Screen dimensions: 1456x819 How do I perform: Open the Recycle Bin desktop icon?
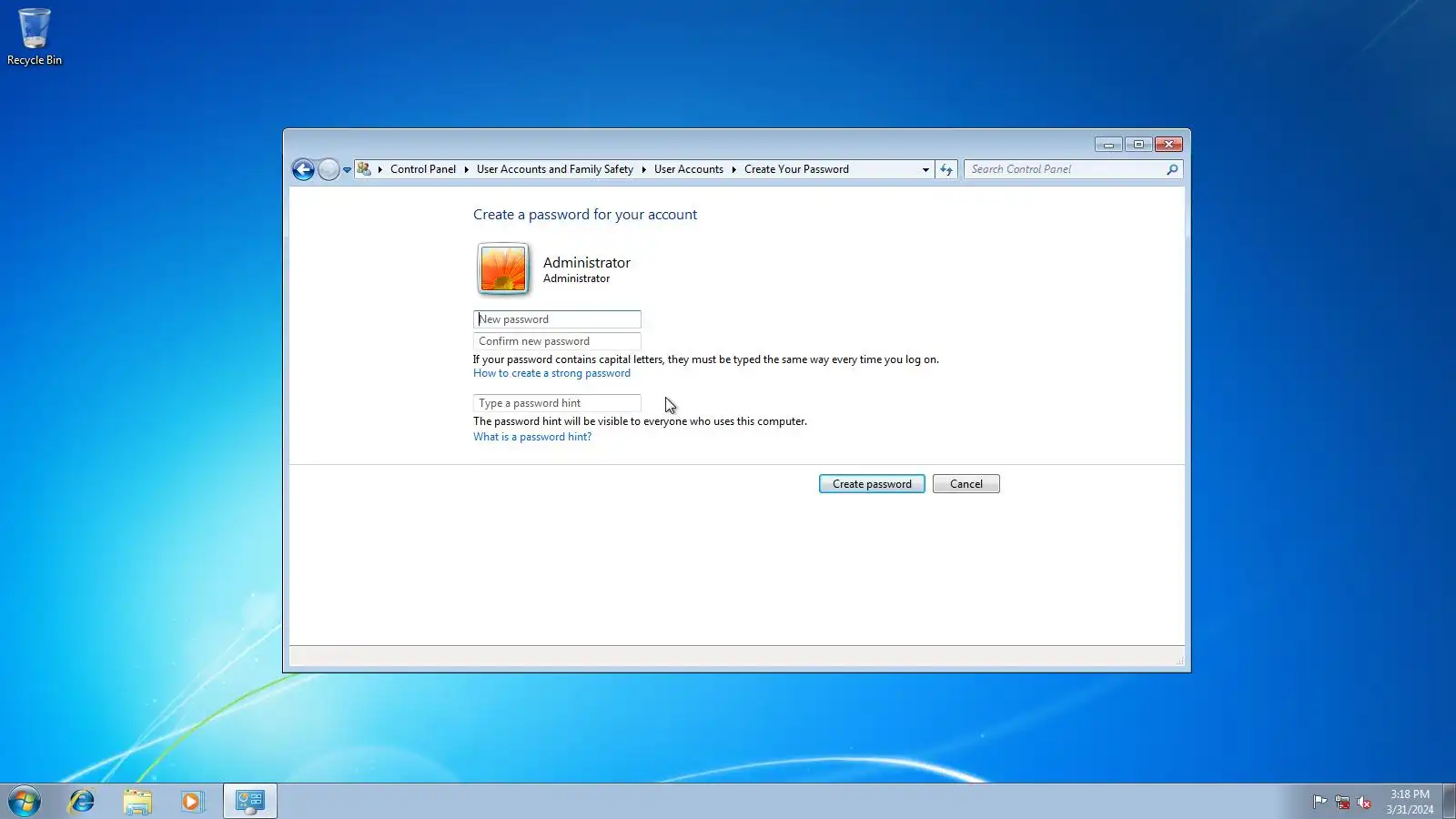coord(35,37)
